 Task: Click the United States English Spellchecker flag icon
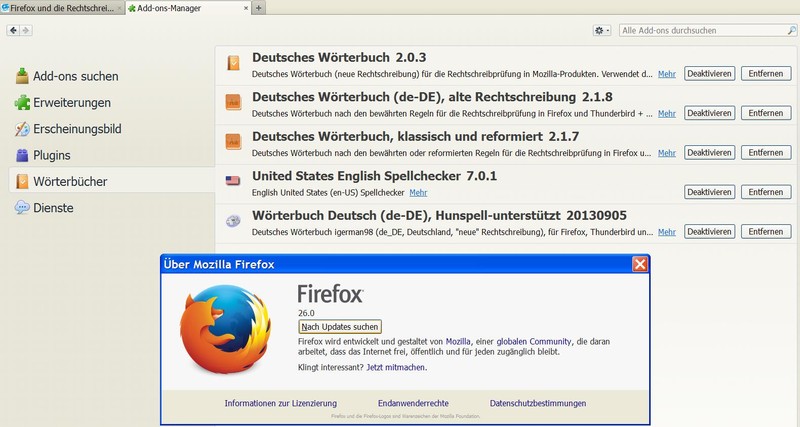233,181
